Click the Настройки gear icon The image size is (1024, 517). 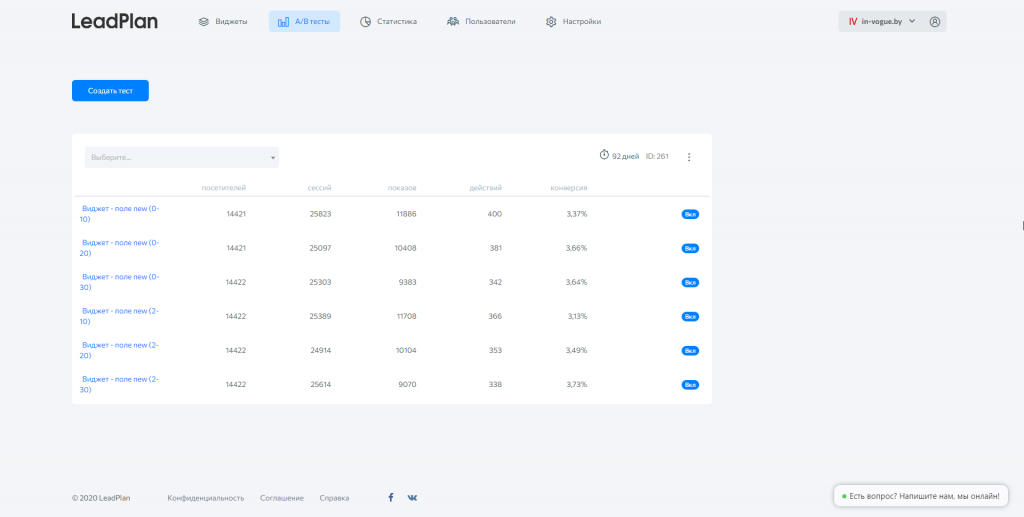tap(551, 21)
